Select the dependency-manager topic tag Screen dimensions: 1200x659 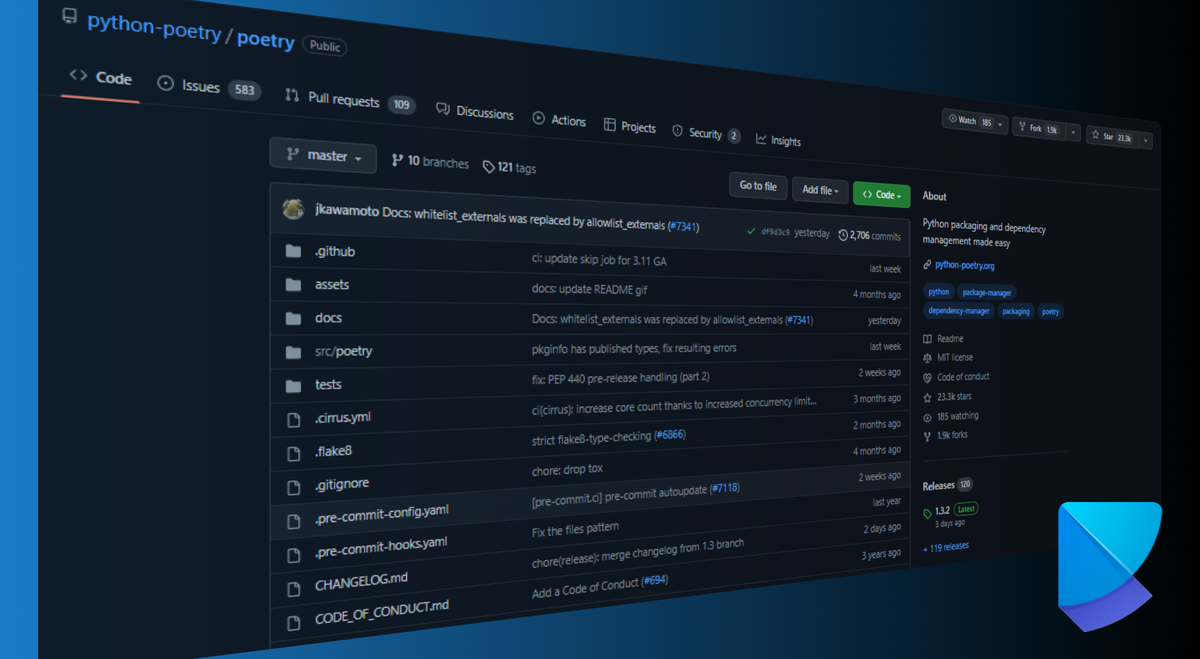958,311
